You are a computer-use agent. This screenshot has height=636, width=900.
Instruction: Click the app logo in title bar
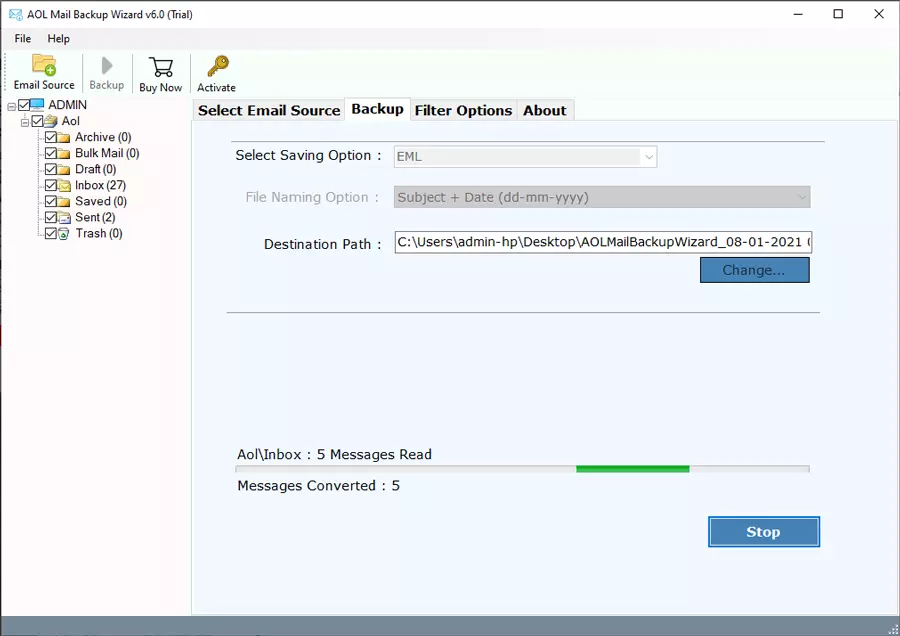click(x=16, y=14)
